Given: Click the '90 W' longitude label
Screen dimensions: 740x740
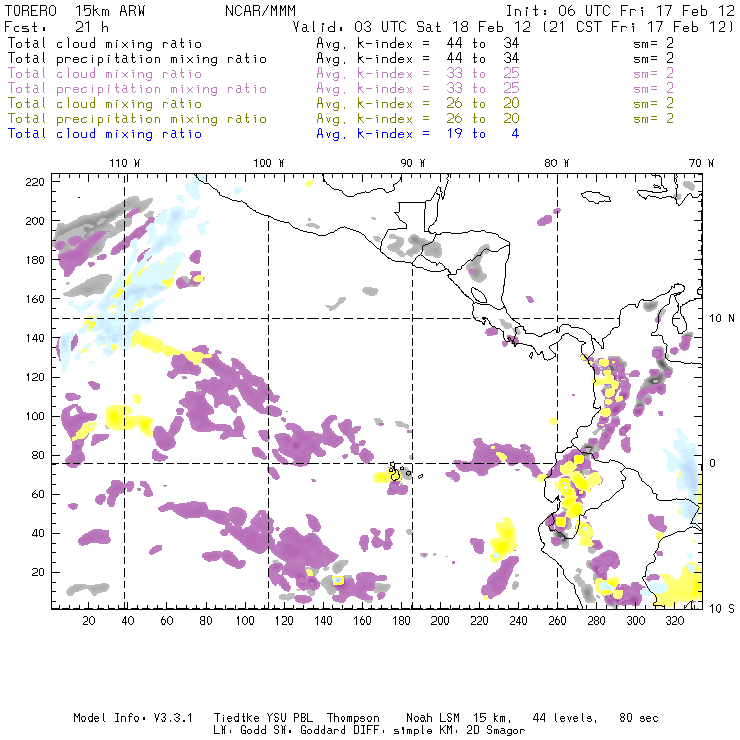Looking at the screenshot, I should click(x=413, y=163).
